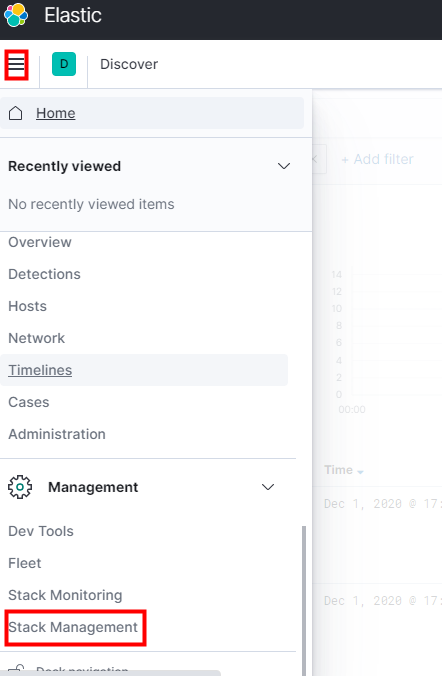Click the navigation panel vertical scrollbar
The height and width of the screenshot is (676, 442).
[304, 599]
